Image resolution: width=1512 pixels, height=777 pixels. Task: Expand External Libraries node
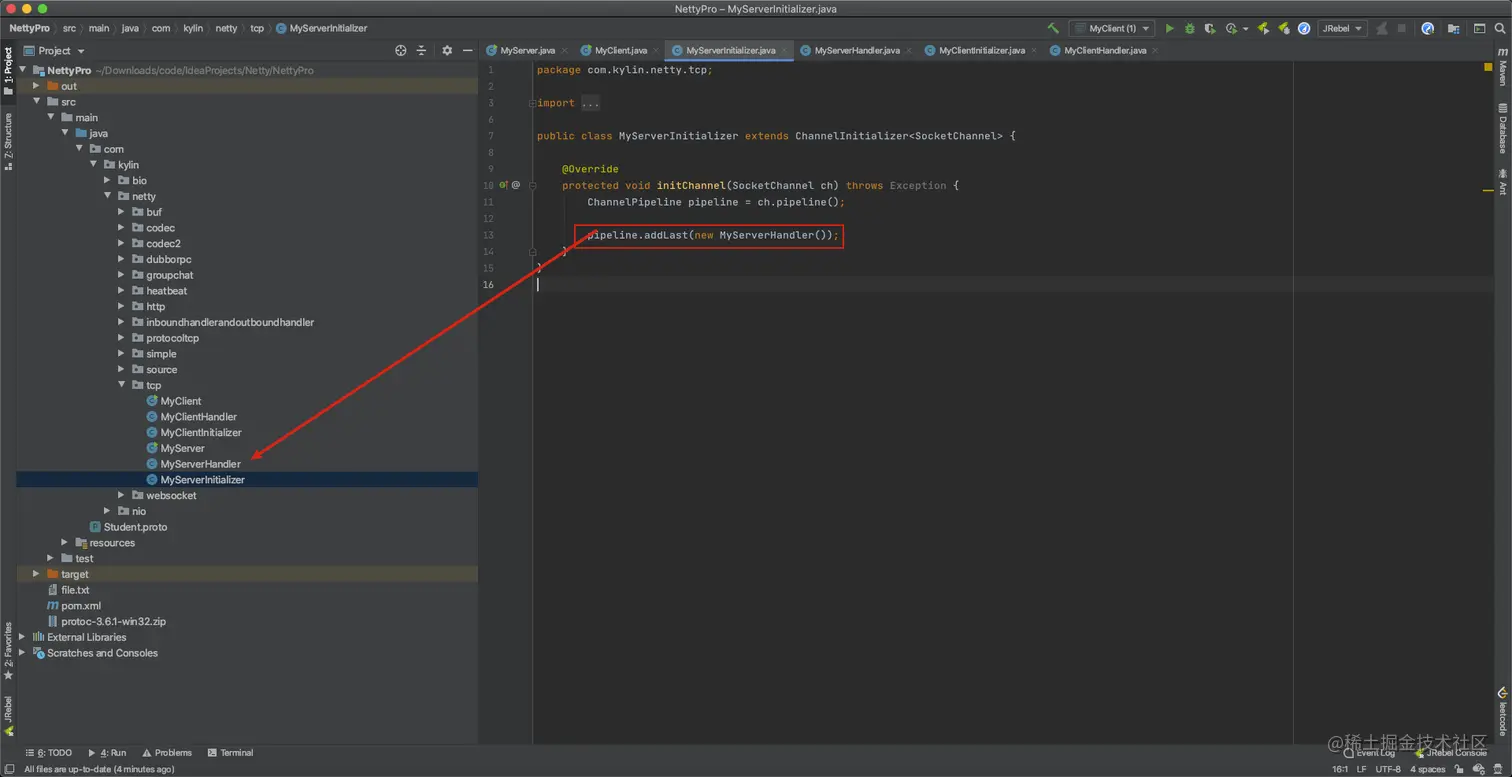22,637
